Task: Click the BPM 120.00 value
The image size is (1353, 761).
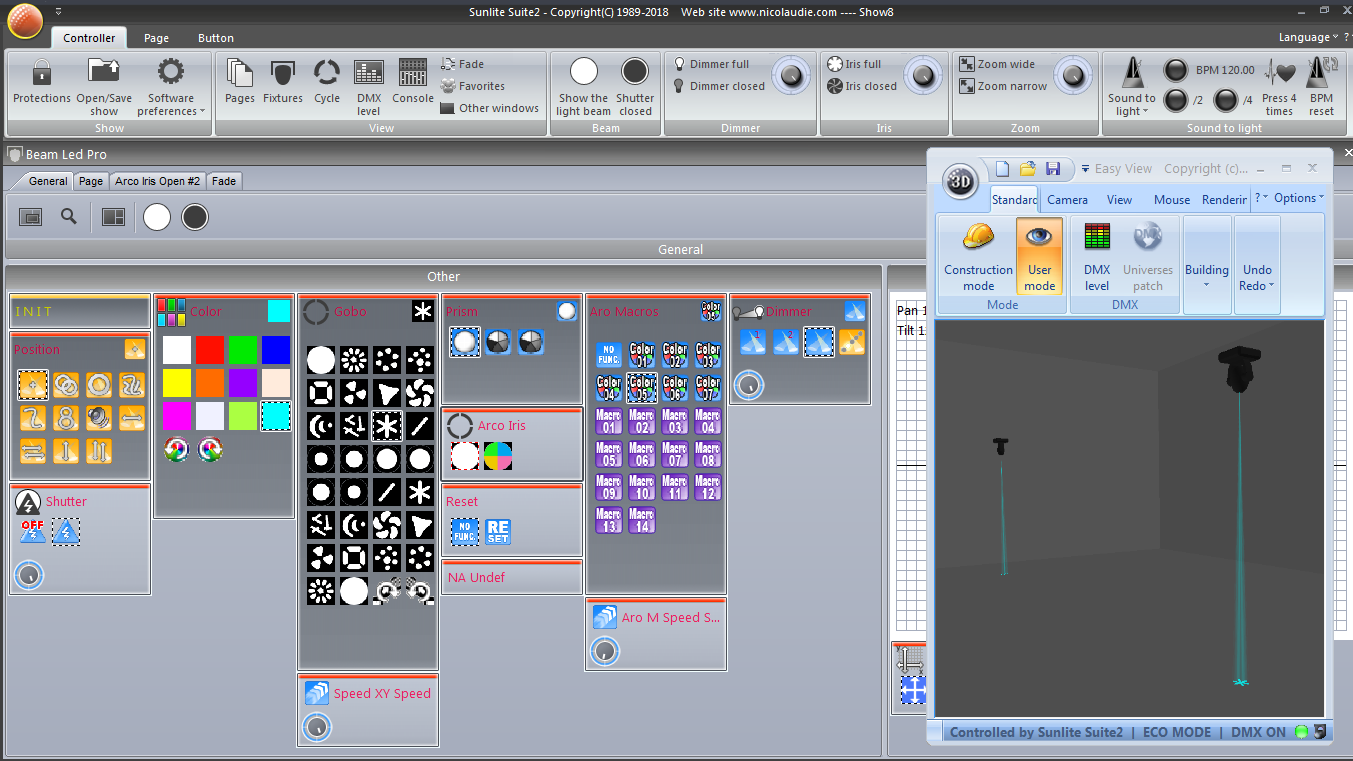Action: point(1224,70)
